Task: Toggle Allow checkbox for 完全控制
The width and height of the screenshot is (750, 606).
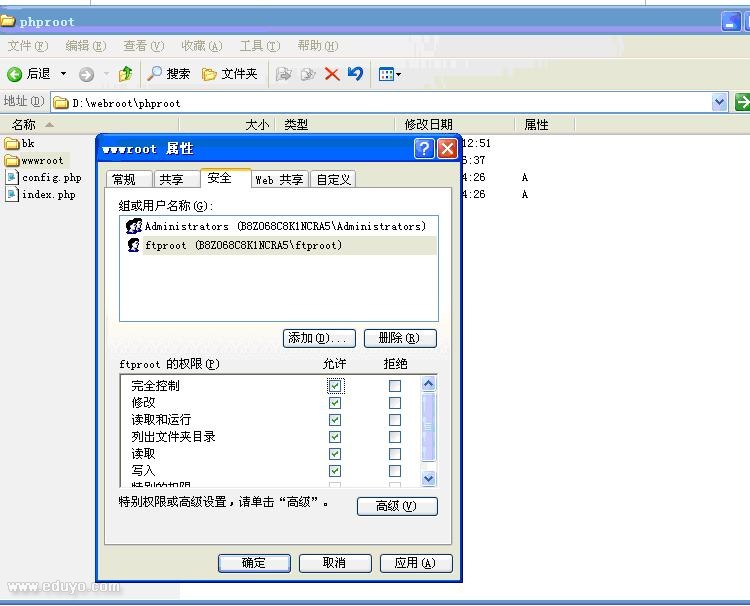Action: click(335, 386)
